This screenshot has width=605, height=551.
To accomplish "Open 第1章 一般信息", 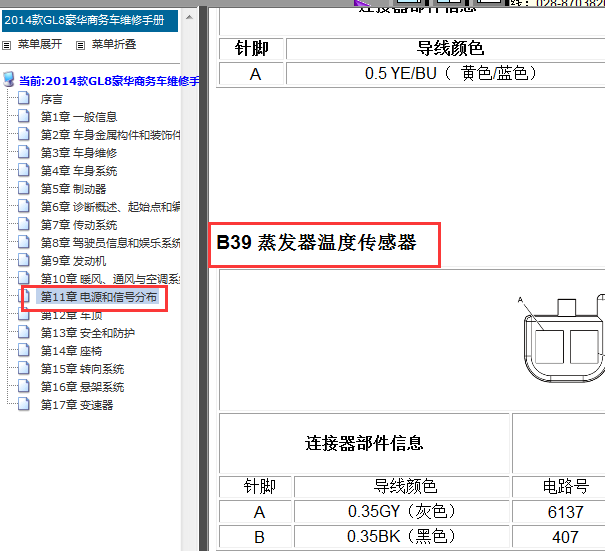I will tap(79, 117).
